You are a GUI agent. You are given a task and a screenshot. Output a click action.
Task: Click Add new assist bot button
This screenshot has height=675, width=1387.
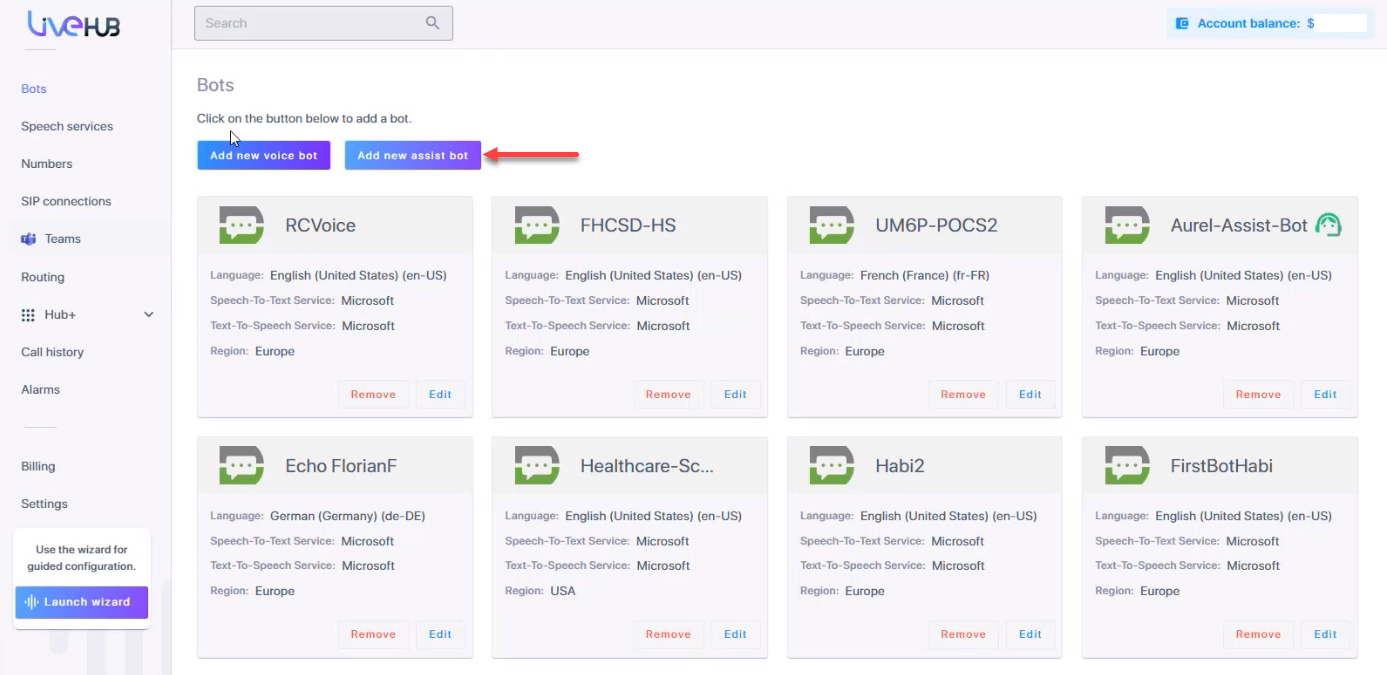[413, 155]
